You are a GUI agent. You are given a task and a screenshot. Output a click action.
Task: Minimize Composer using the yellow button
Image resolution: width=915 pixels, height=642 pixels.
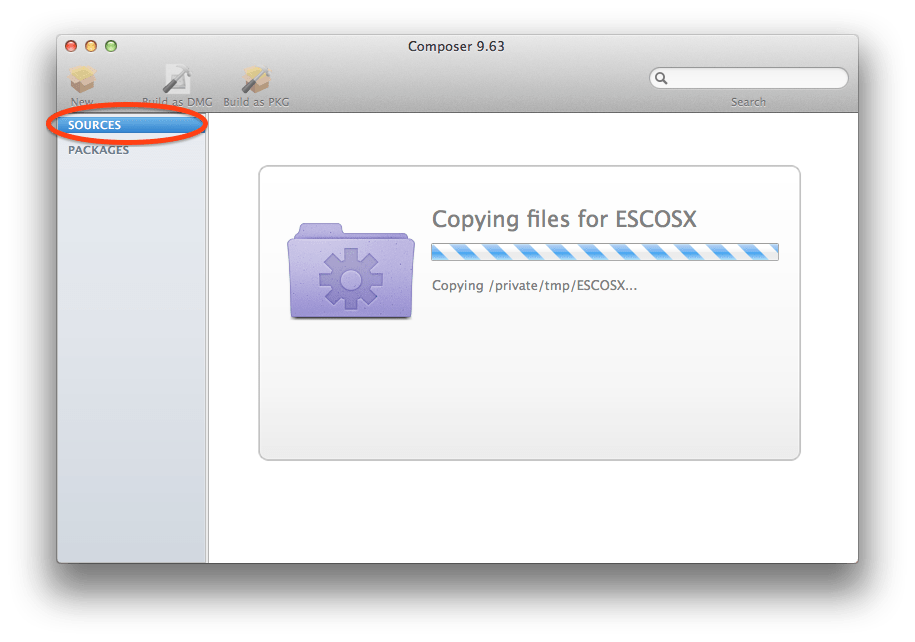[91, 46]
